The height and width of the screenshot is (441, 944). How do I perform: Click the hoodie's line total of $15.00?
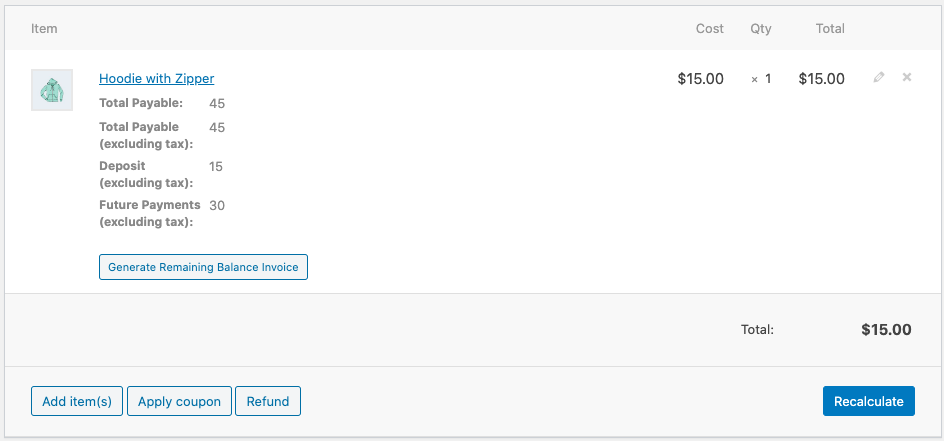(x=821, y=79)
